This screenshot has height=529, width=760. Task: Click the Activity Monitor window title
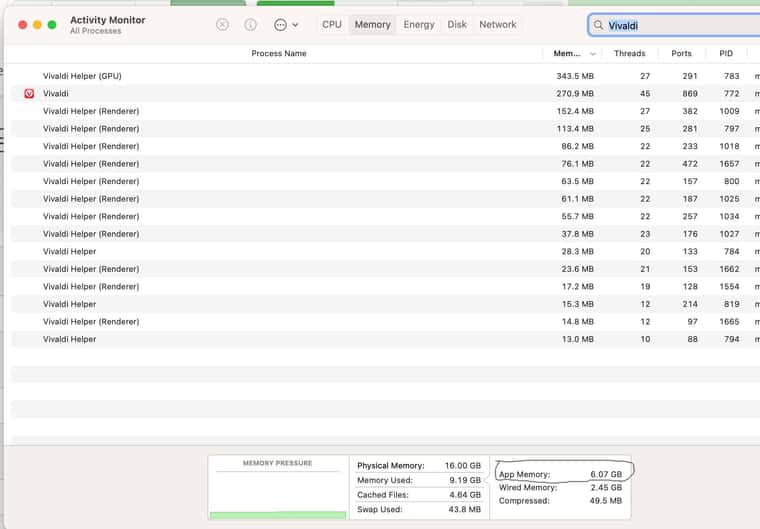click(108, 20)
